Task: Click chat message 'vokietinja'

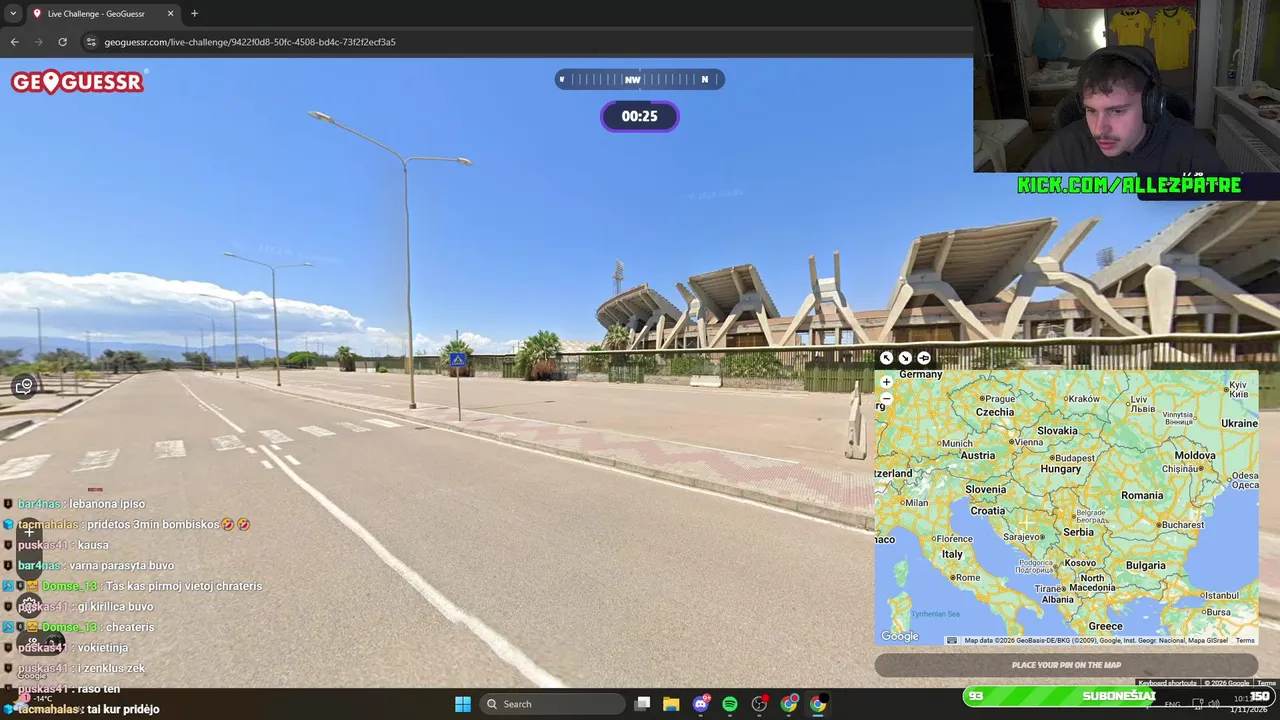Action: (103, 648)
